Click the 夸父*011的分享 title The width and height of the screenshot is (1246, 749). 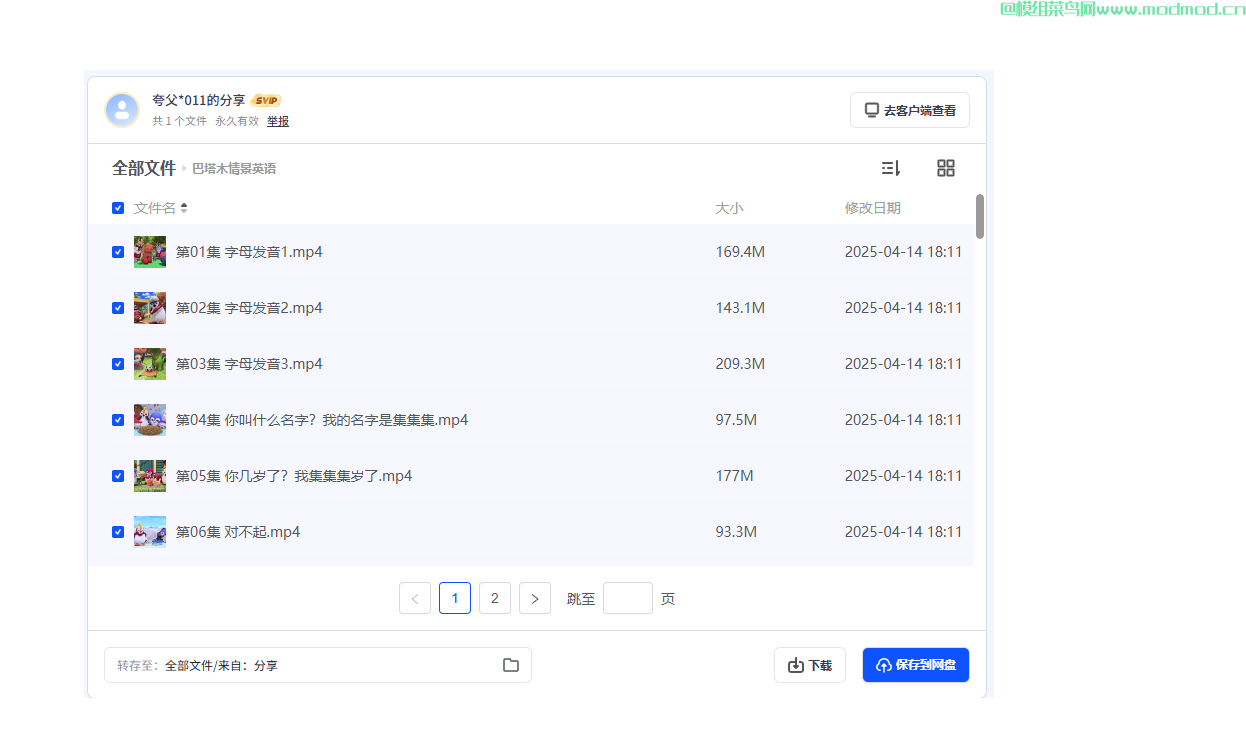tap(198, 100)
